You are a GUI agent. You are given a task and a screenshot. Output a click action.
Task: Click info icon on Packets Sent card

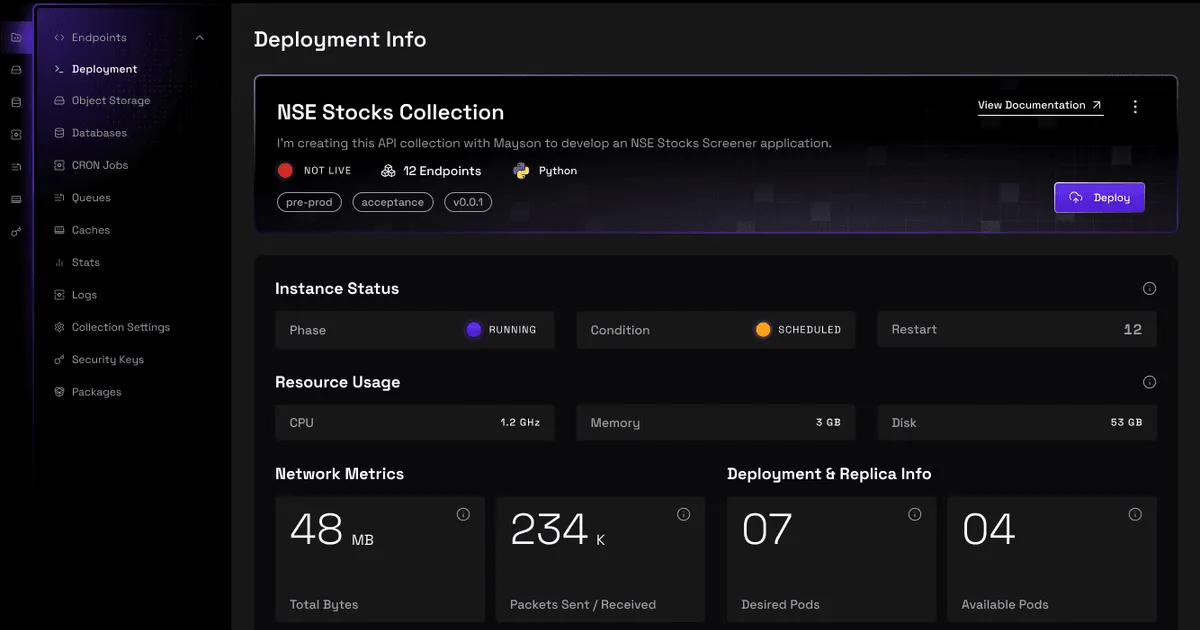[x=683, y=515]
